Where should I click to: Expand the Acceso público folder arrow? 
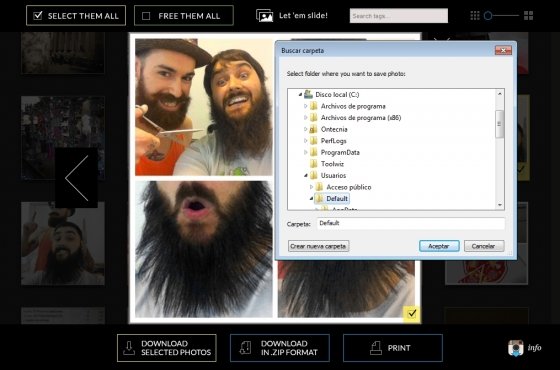(x=311, y=187)
